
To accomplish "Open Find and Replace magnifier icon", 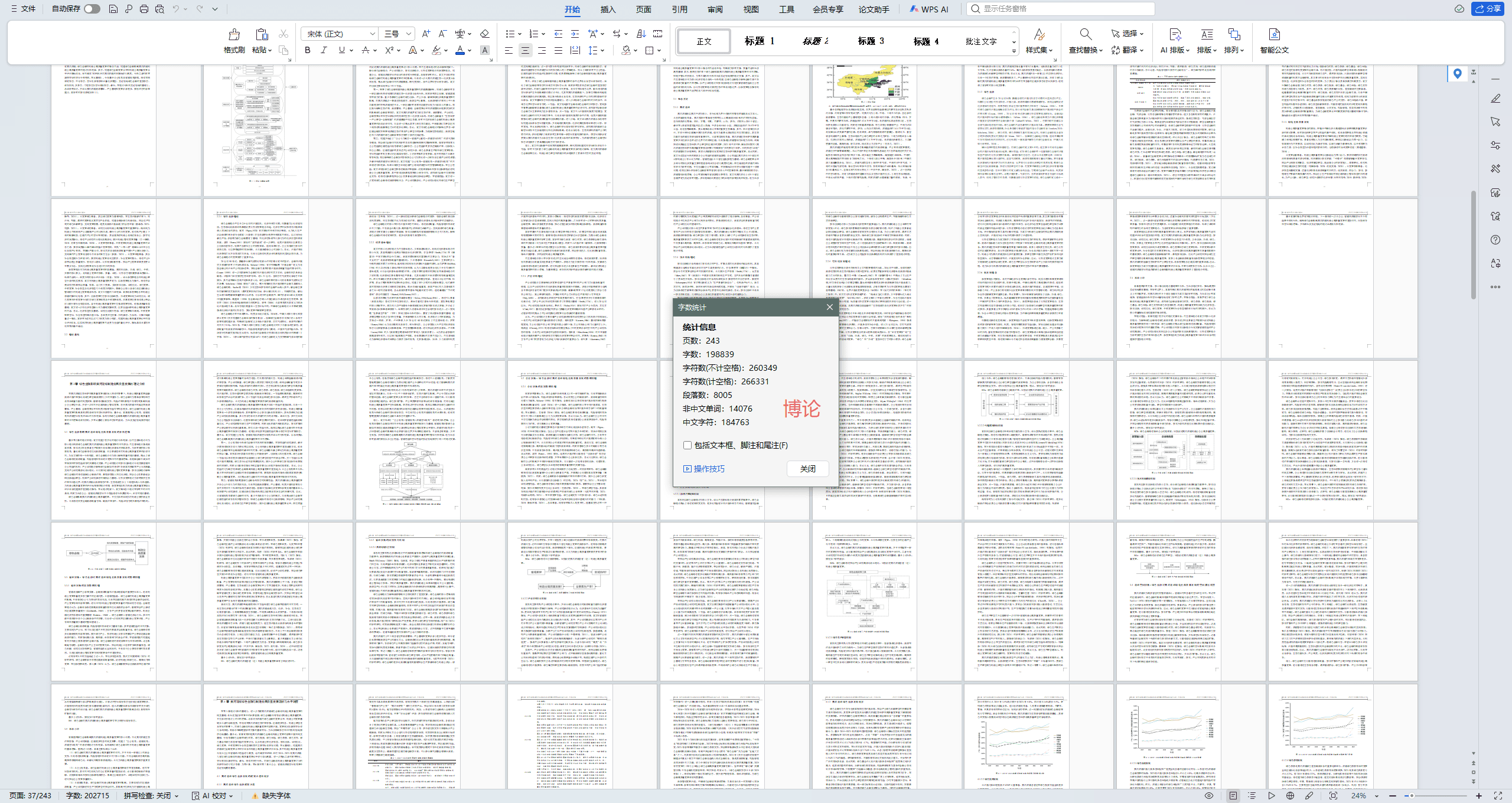I will tap(1085, 34).
